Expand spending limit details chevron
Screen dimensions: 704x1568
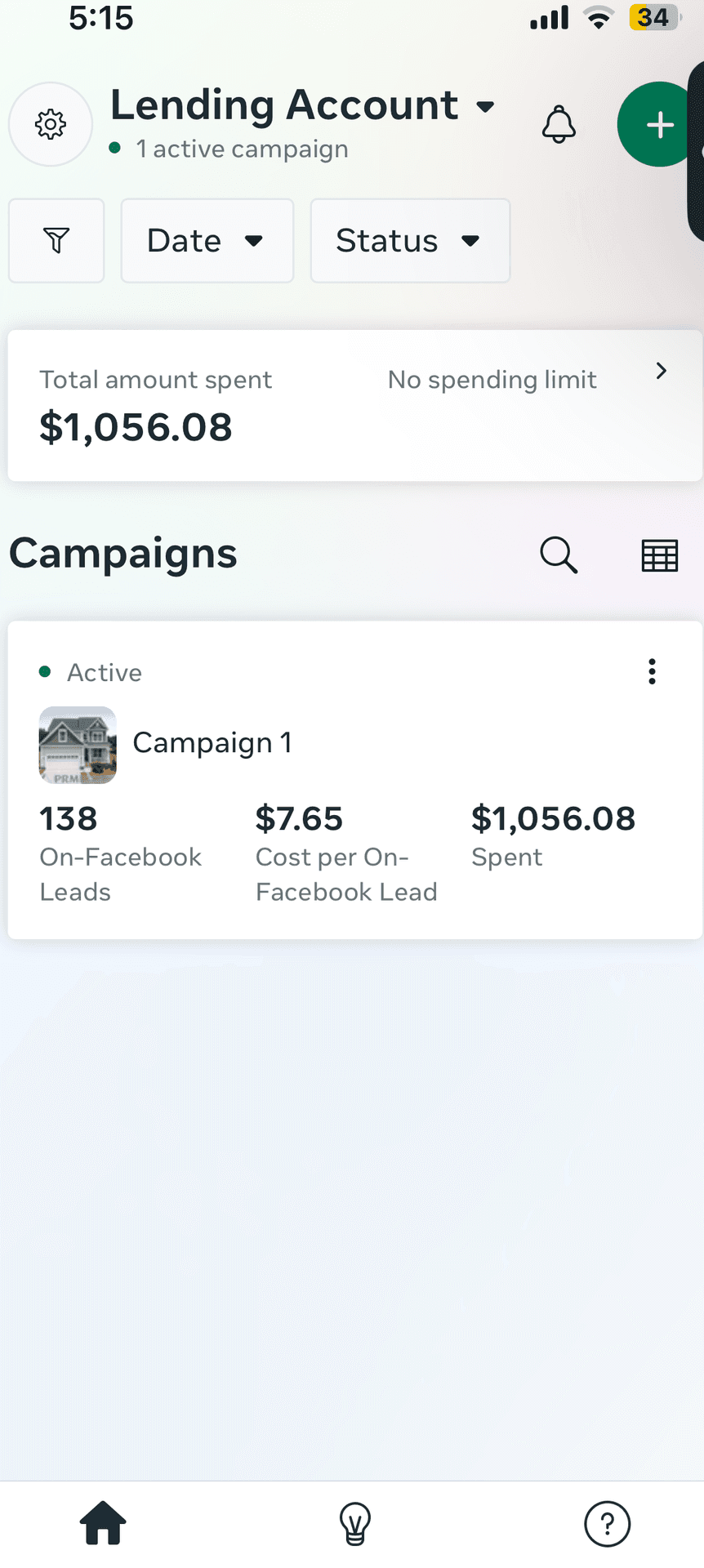[662, 372]
